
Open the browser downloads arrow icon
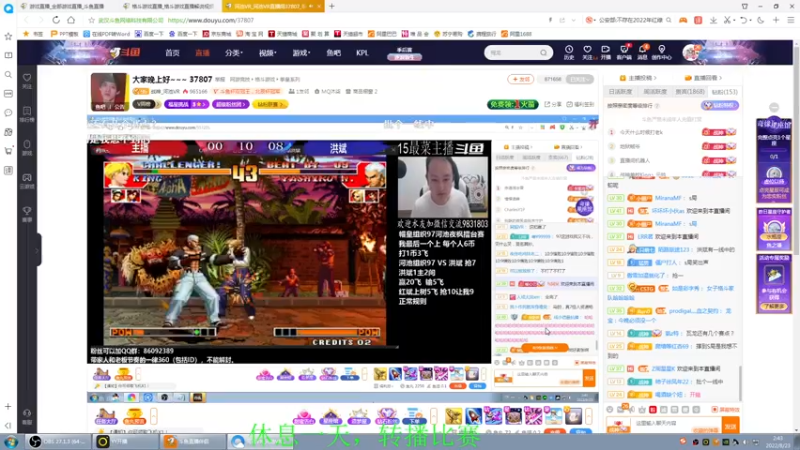pos(713,20)
